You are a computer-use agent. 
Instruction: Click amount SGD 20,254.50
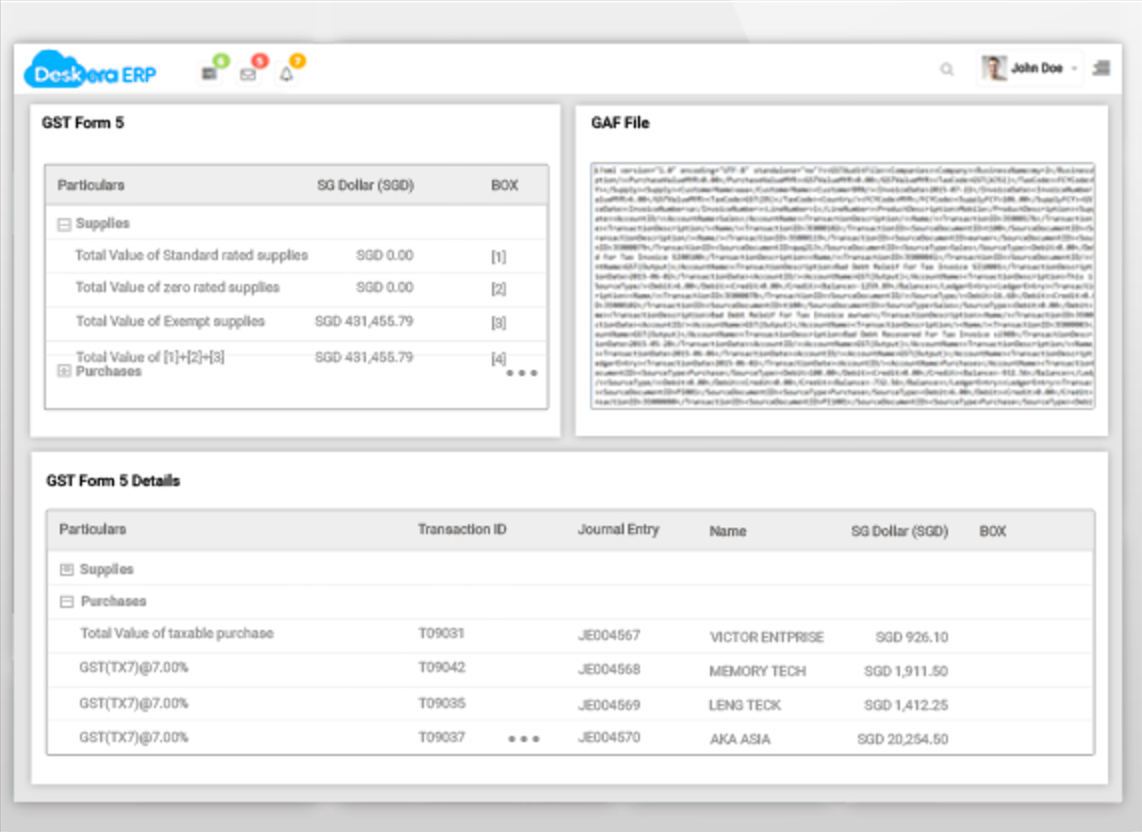click(x=902, y=739)
